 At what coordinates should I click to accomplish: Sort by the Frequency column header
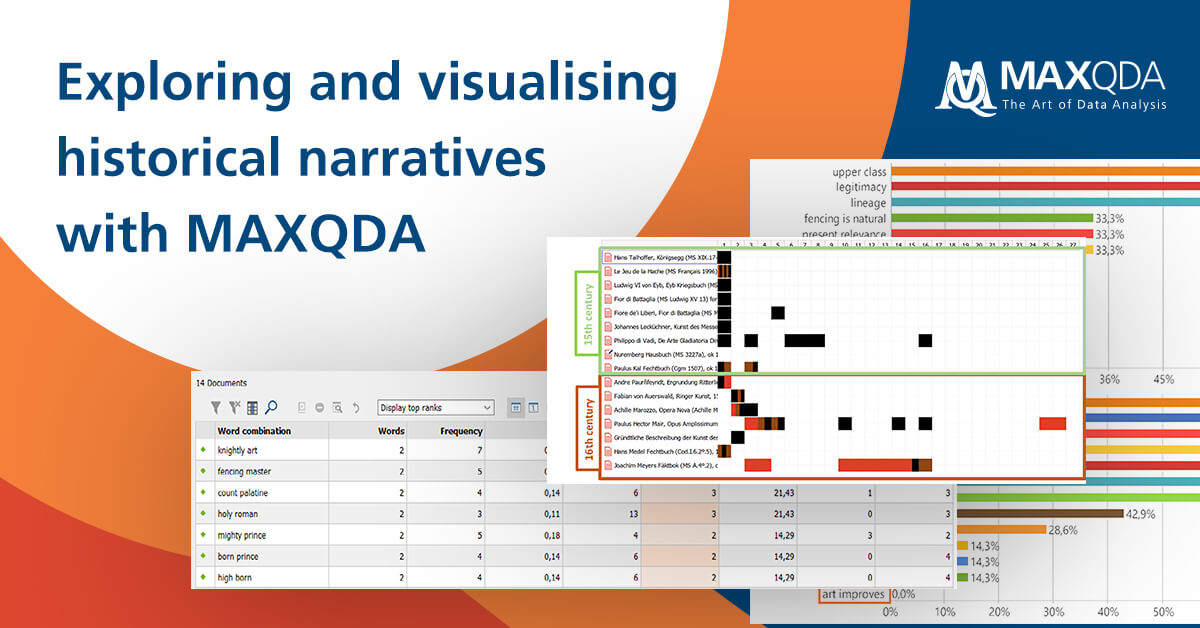point(461,431)
